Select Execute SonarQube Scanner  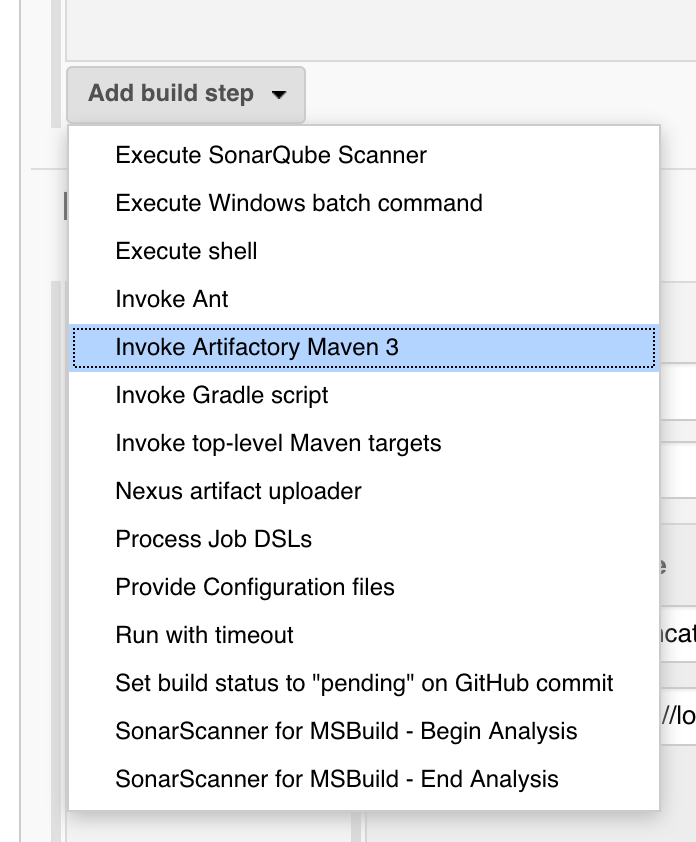tap(271, 155)
